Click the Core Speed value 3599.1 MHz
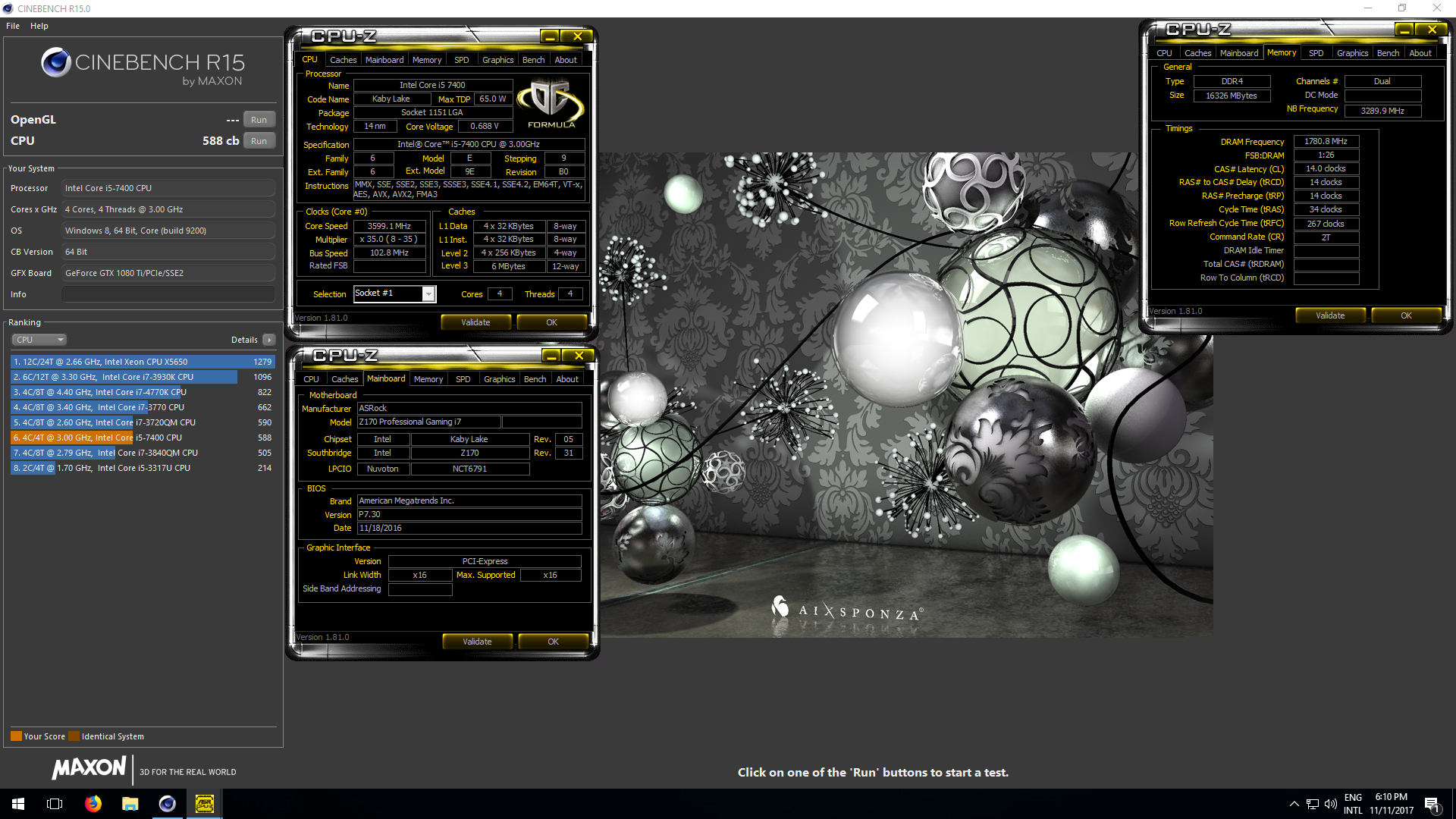Viewport: 1456px width, 819px height. click(x=389, y=226)
